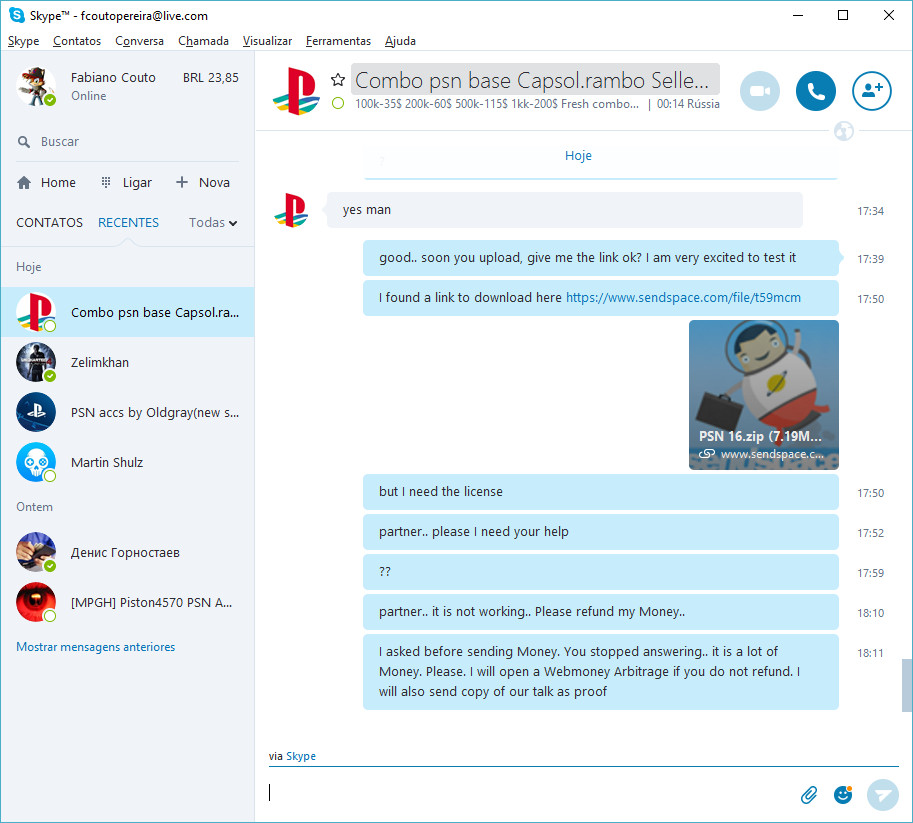
Task: Click the 00:14 Rússia local time text
Action: [x=688, y=104]
